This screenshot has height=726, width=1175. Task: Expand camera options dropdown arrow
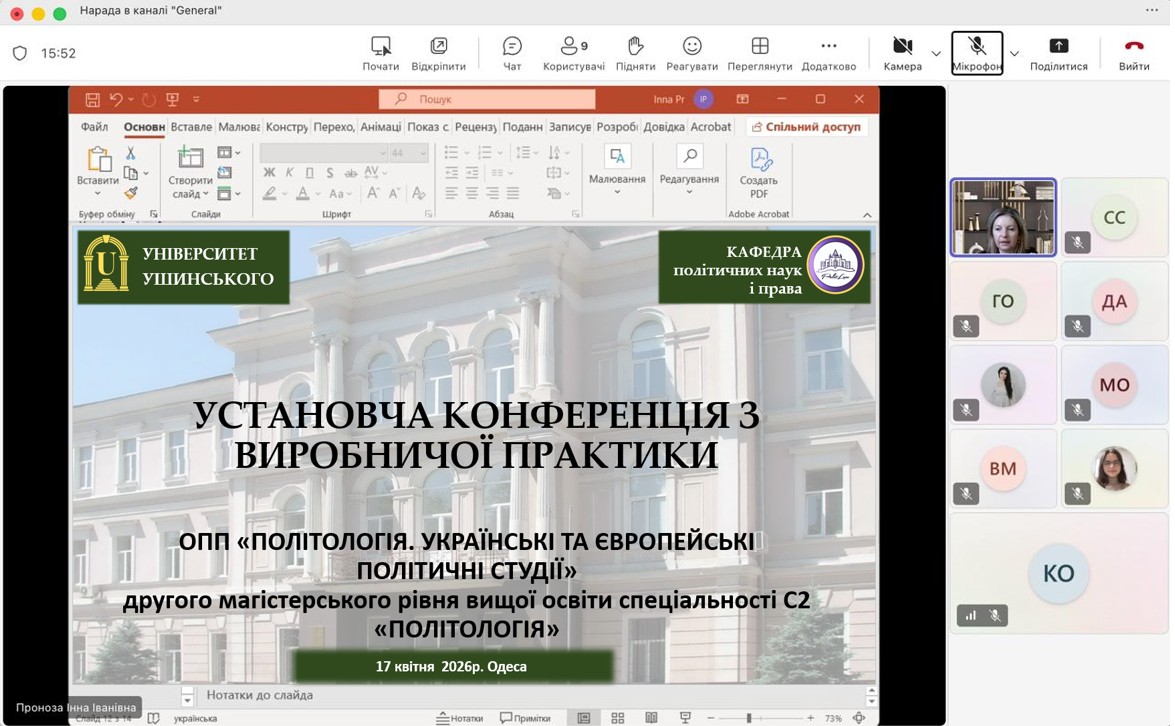[936, 54]
